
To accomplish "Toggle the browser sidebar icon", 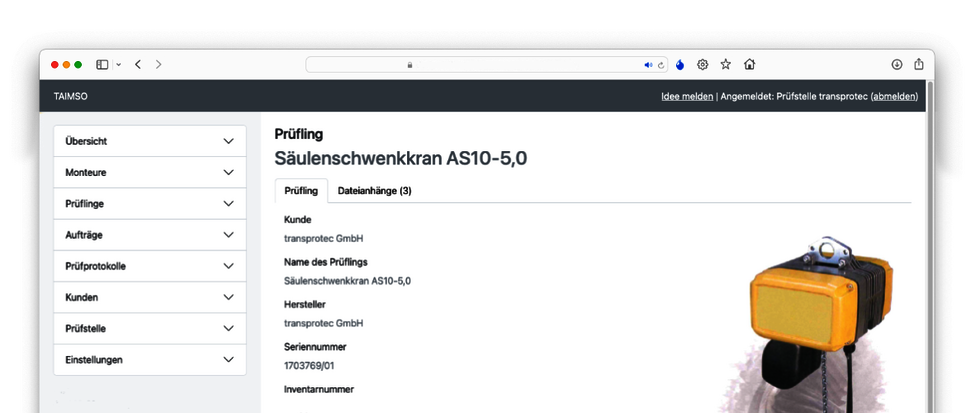I will [x=102, y=64].
